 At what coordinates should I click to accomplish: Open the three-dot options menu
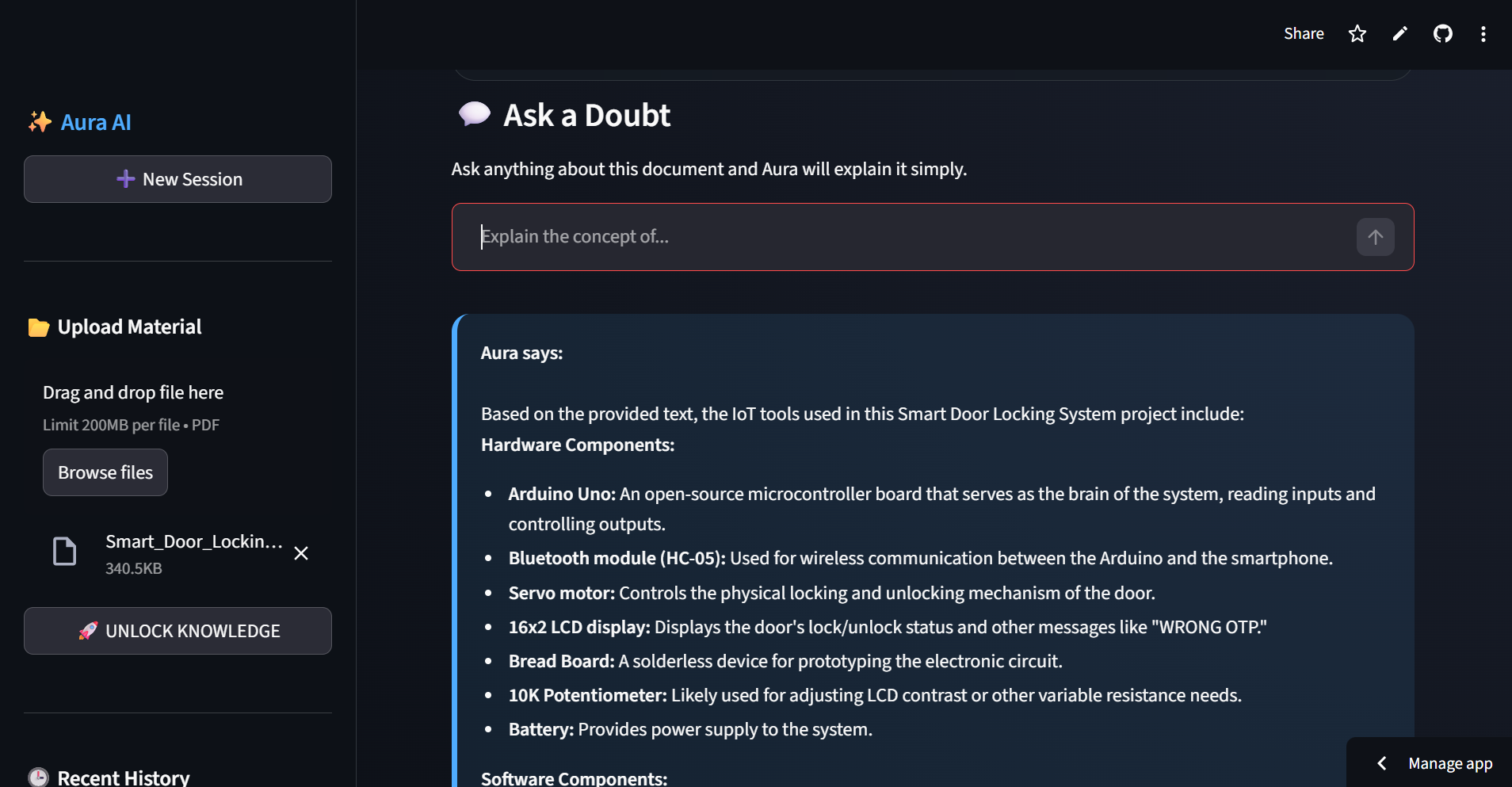click(x=1483, y=33)
